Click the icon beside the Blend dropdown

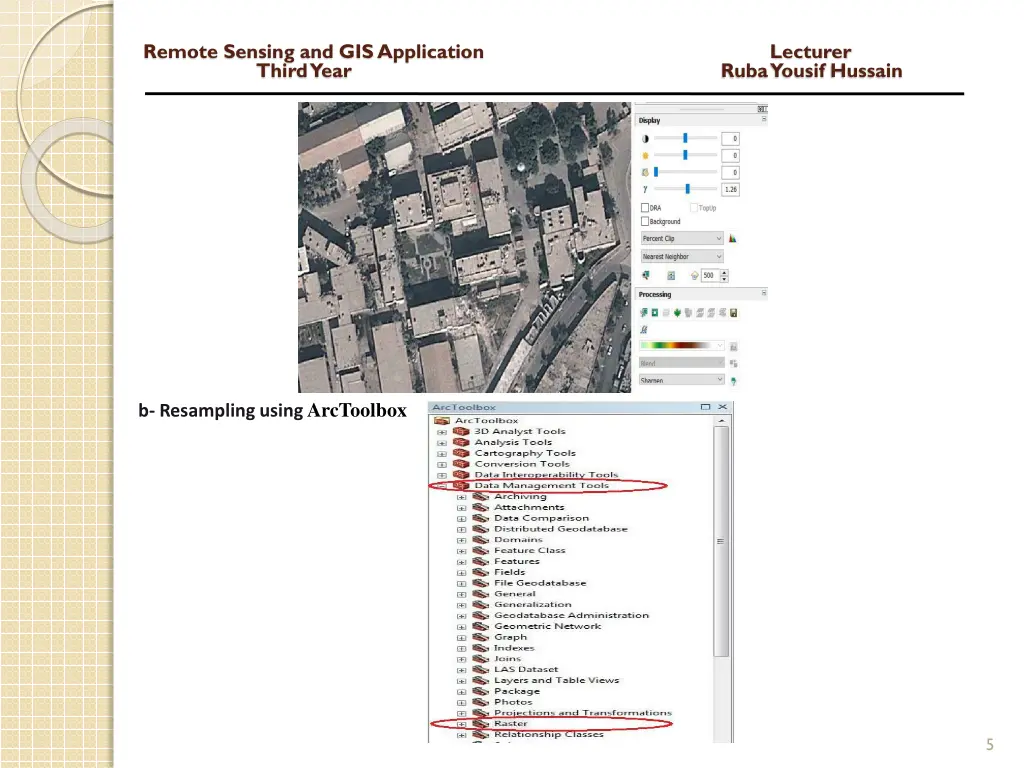[733, 364]
